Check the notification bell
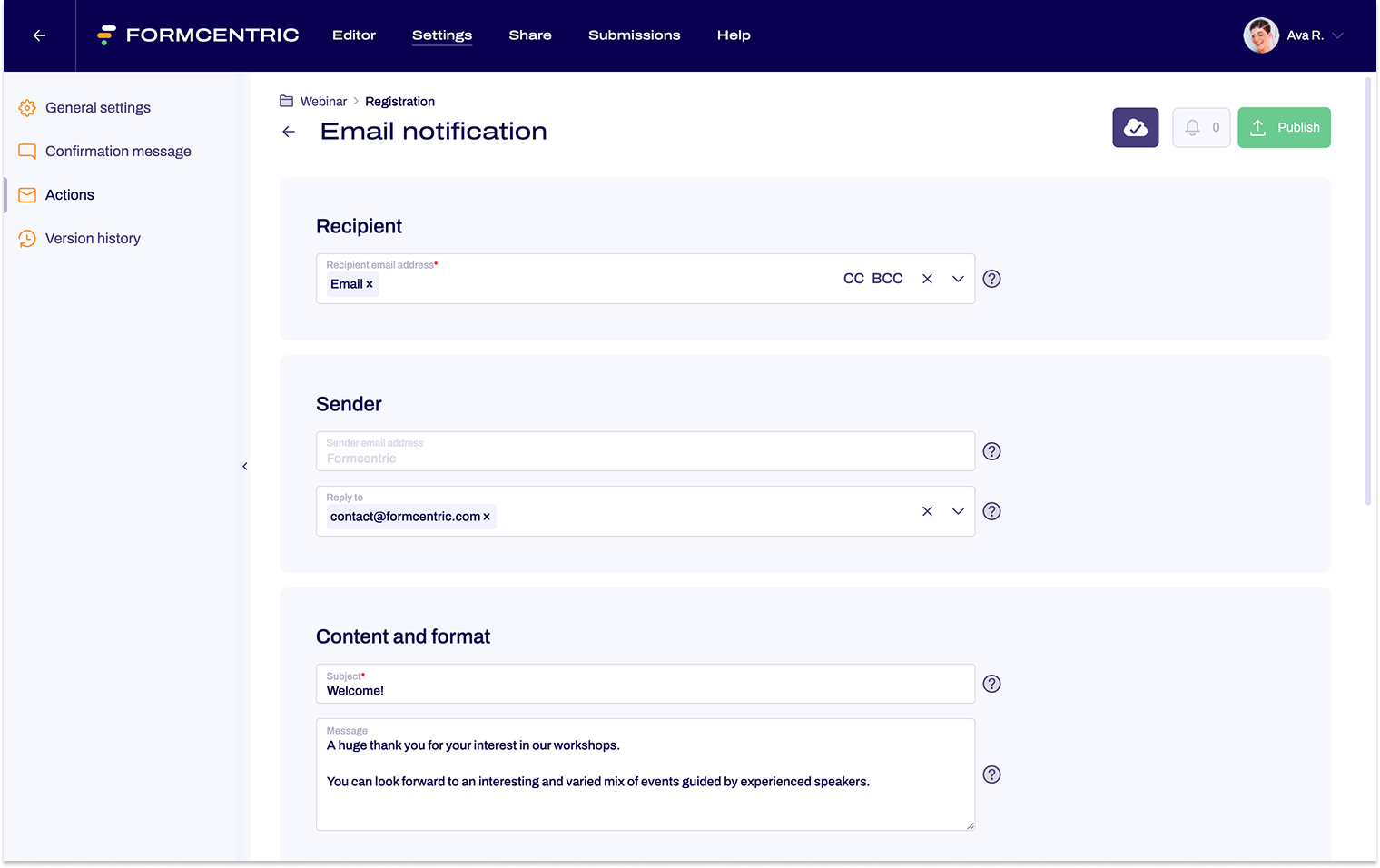 point(1192,127)
